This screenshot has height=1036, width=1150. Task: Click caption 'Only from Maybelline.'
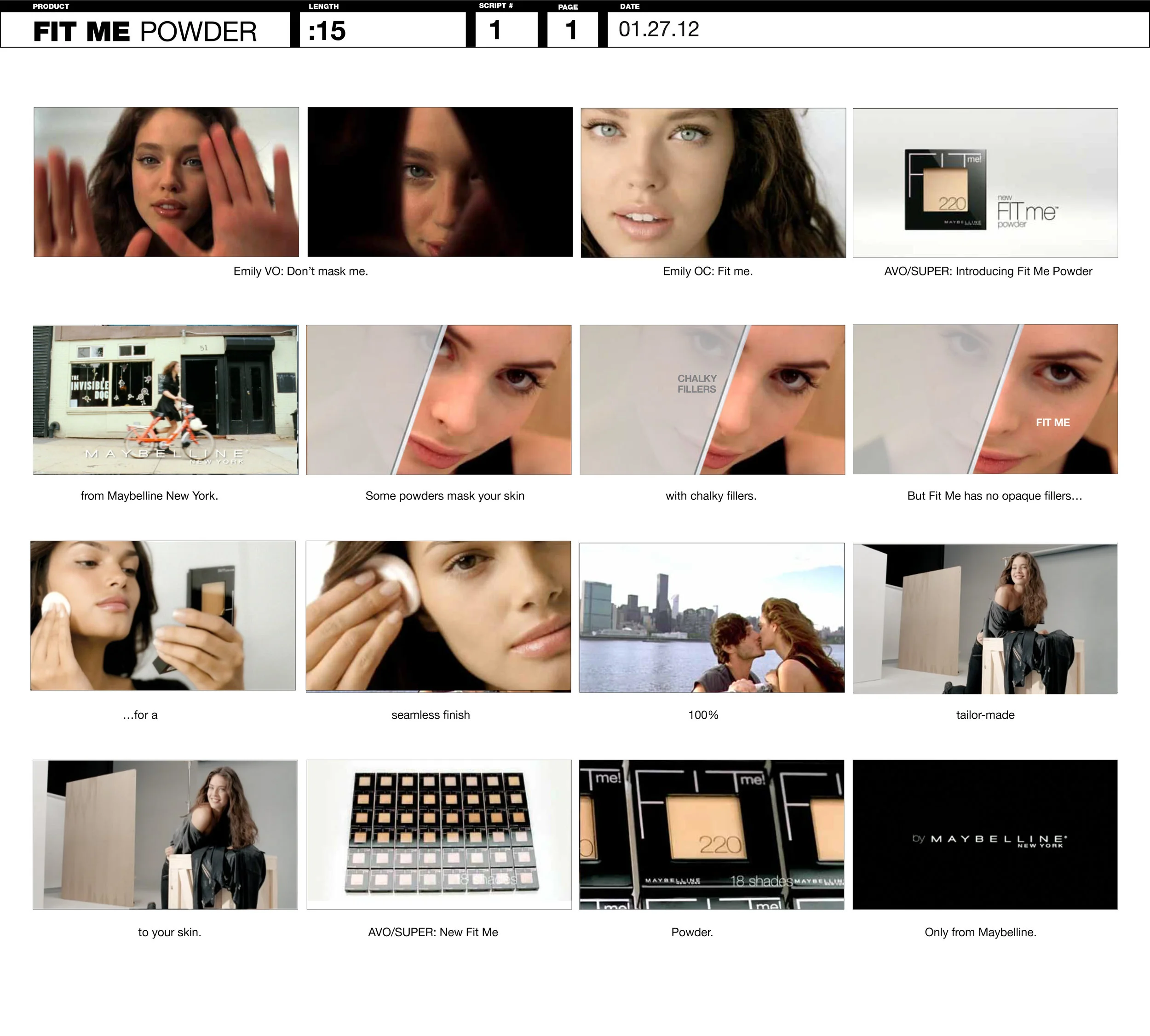(980, 932)
